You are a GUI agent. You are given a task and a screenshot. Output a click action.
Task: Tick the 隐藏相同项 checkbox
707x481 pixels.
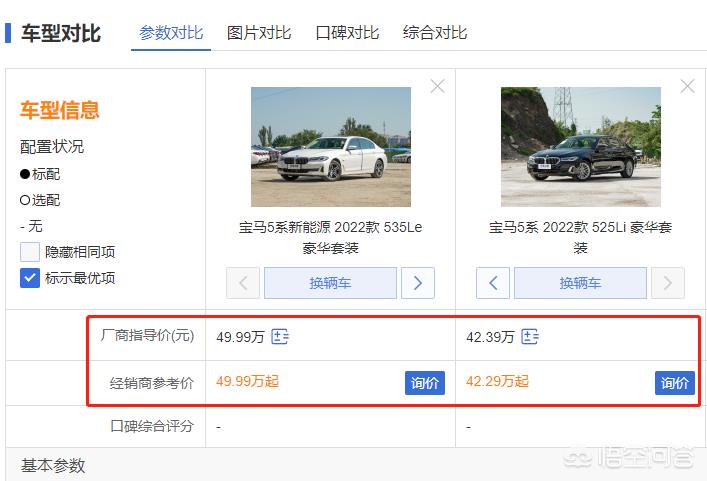pyautogui.click(x=30, y=252)
